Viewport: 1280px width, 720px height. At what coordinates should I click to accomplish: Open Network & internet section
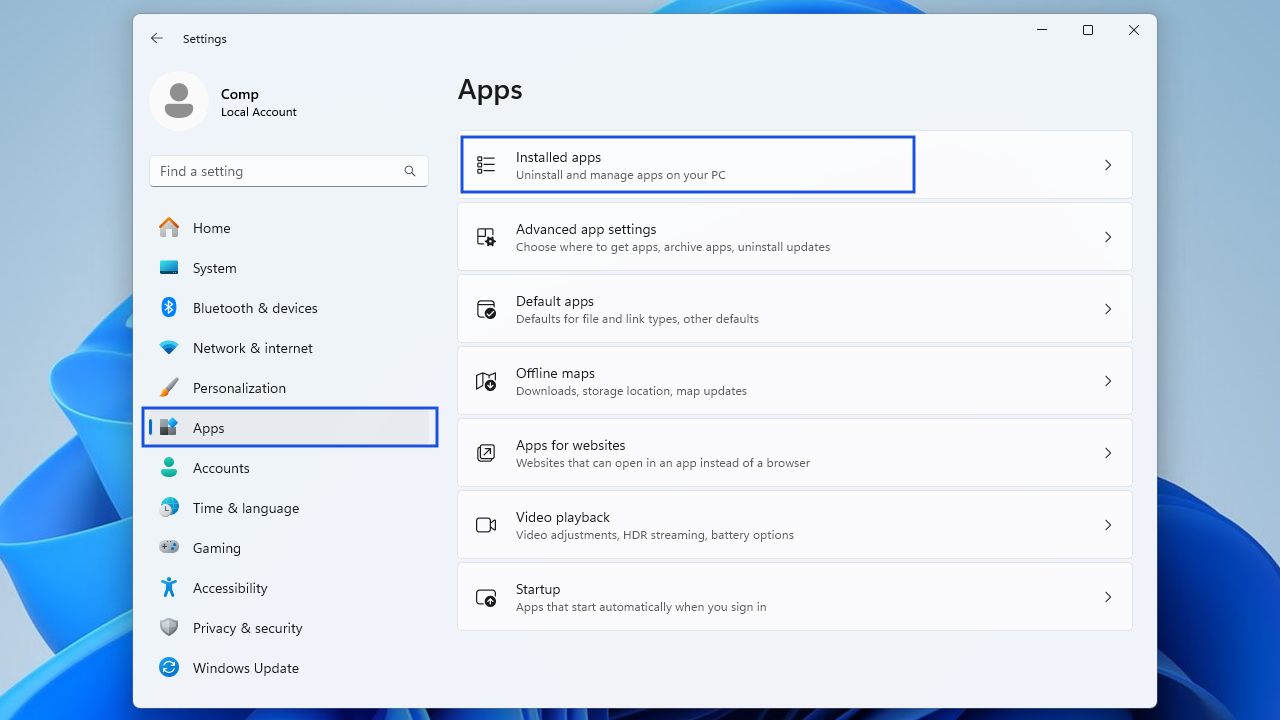click(289, 348)
